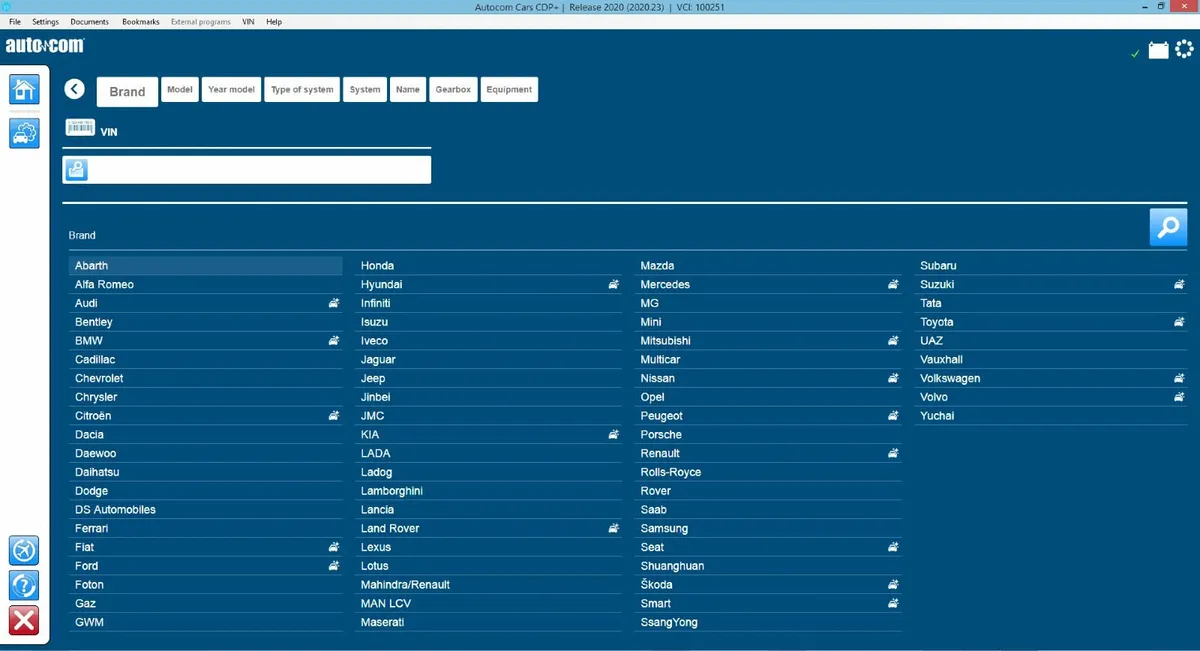Click the VIN text input field

point(260,170)
